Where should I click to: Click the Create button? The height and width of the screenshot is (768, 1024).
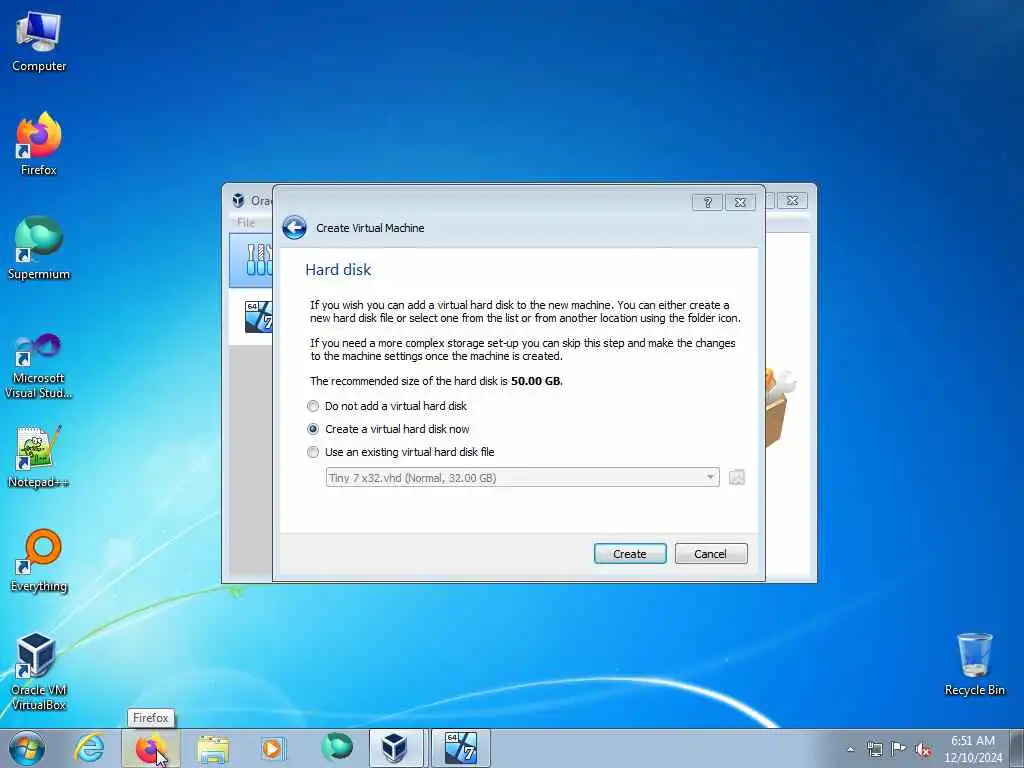pos(630,554)
